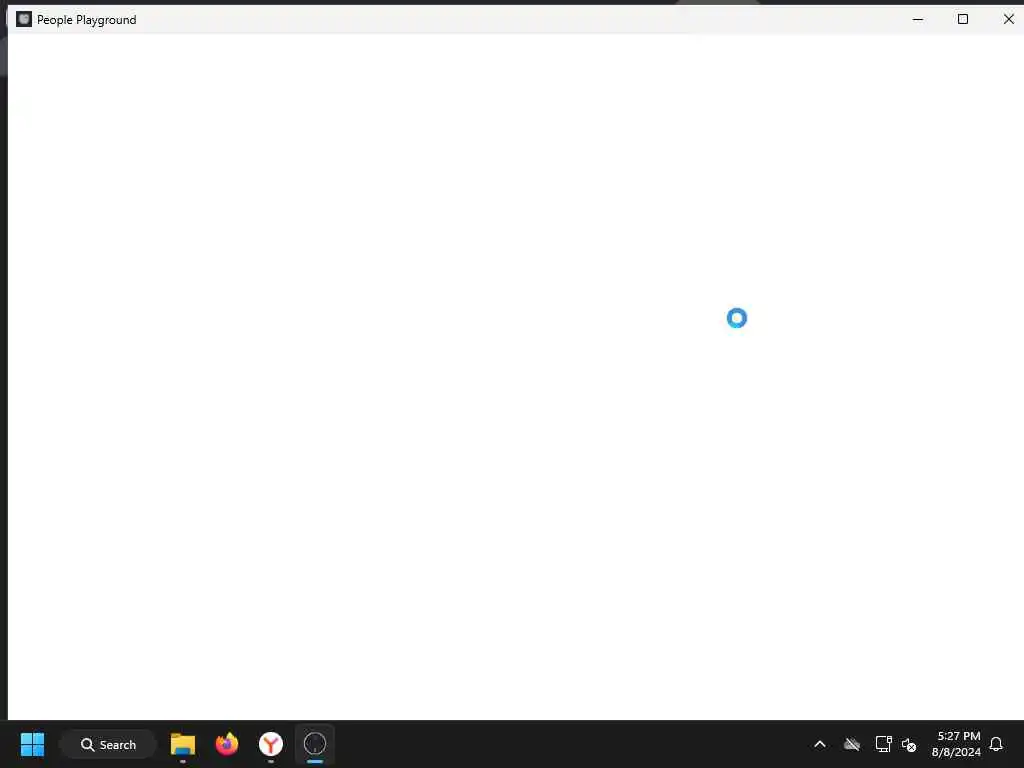This screenshot has height=768, width=1024.
Task: Open Yandex Browser from the taskbar
Action: [270, 744]
